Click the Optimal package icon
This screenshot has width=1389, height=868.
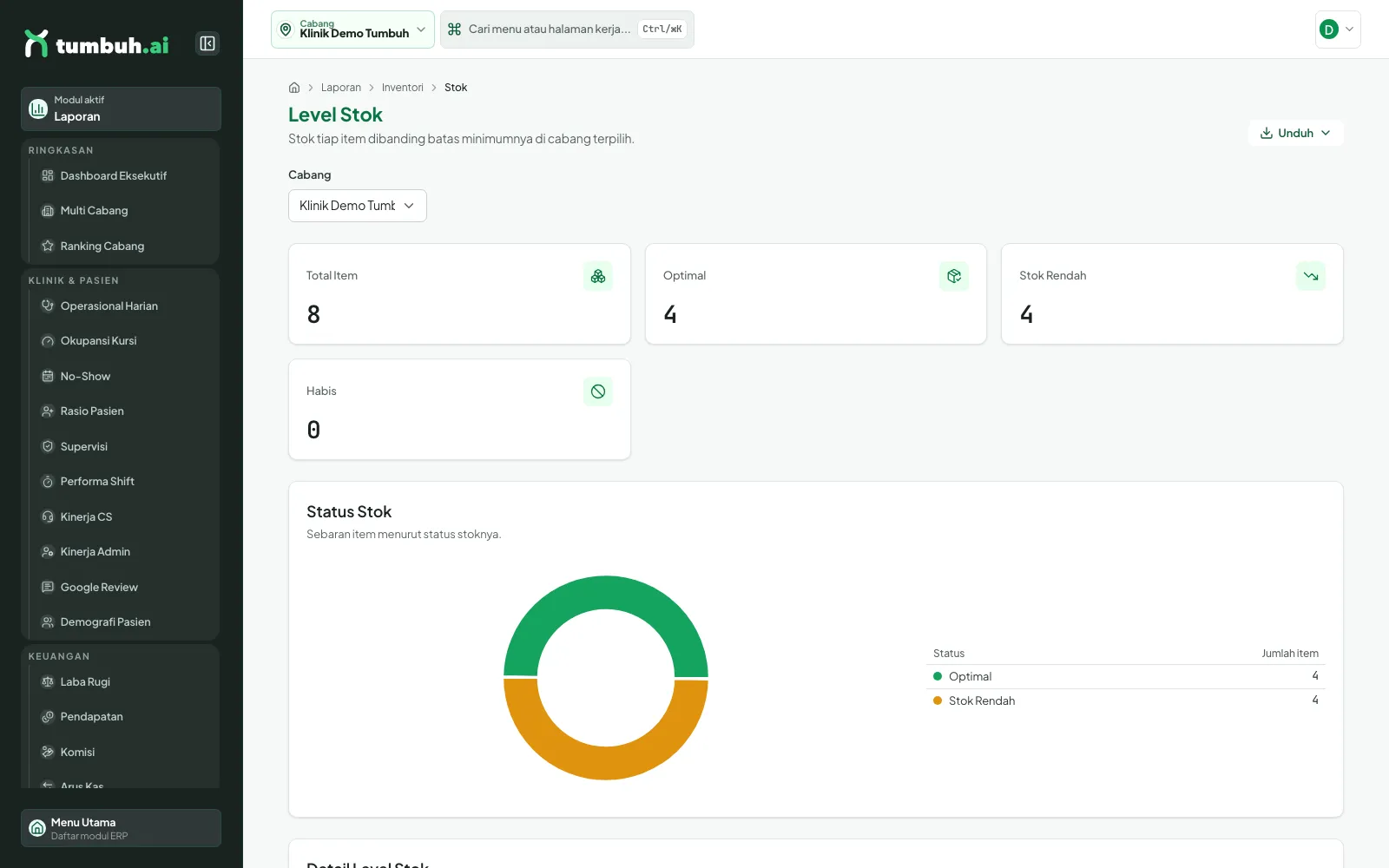(954, 276)
